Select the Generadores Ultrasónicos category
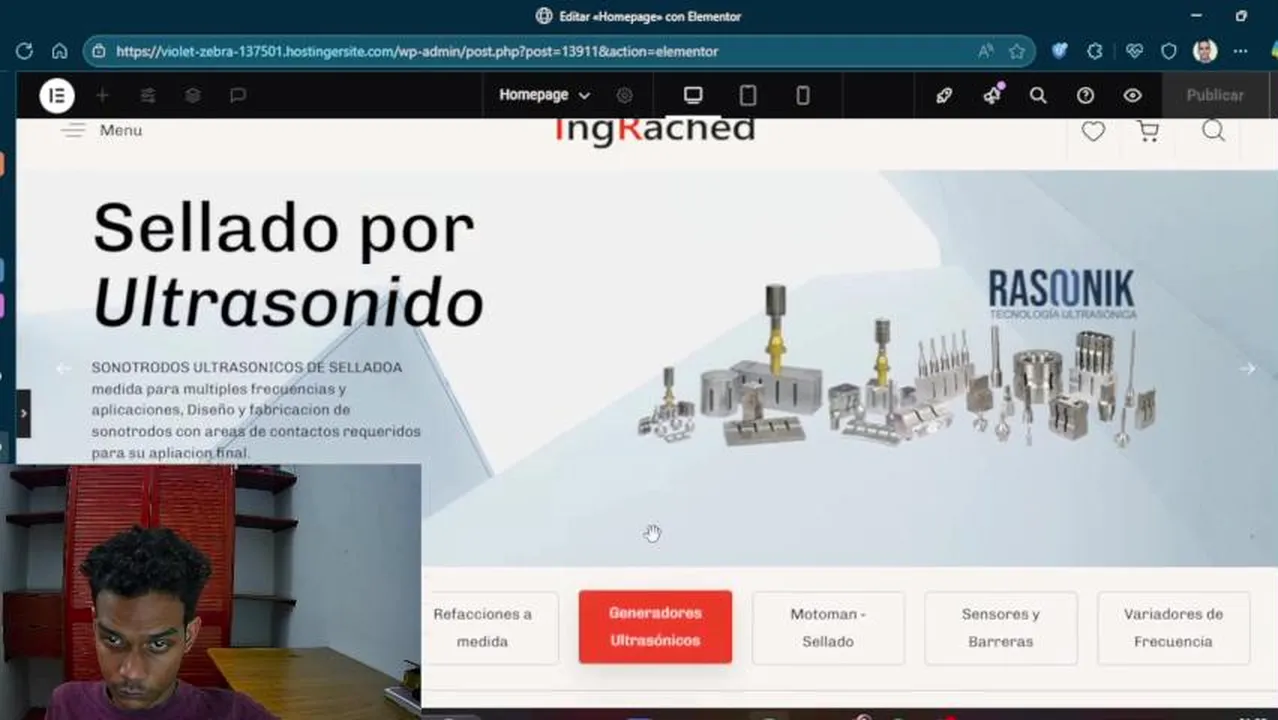The height and width of the screenshot is (720, 1278). 655,627
